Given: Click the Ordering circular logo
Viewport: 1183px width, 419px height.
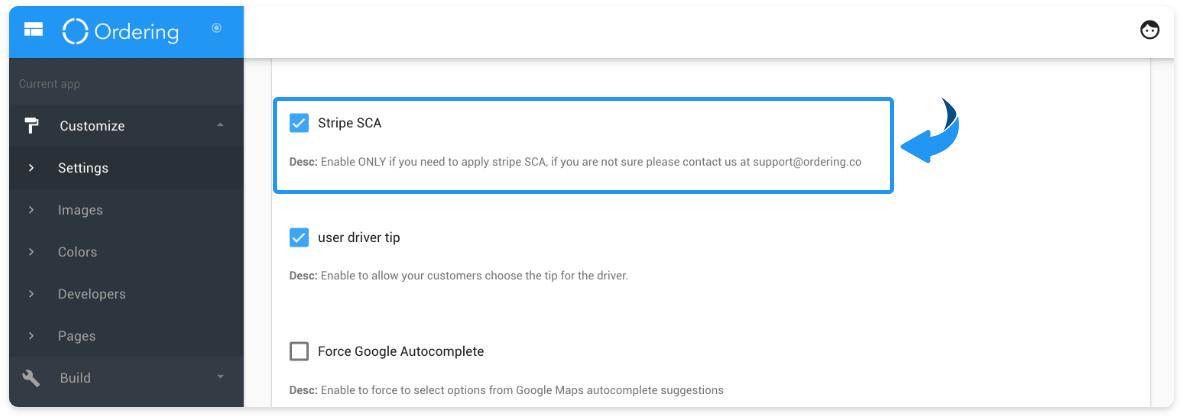Looking at the screenshot, I should (x=75, y=31).
